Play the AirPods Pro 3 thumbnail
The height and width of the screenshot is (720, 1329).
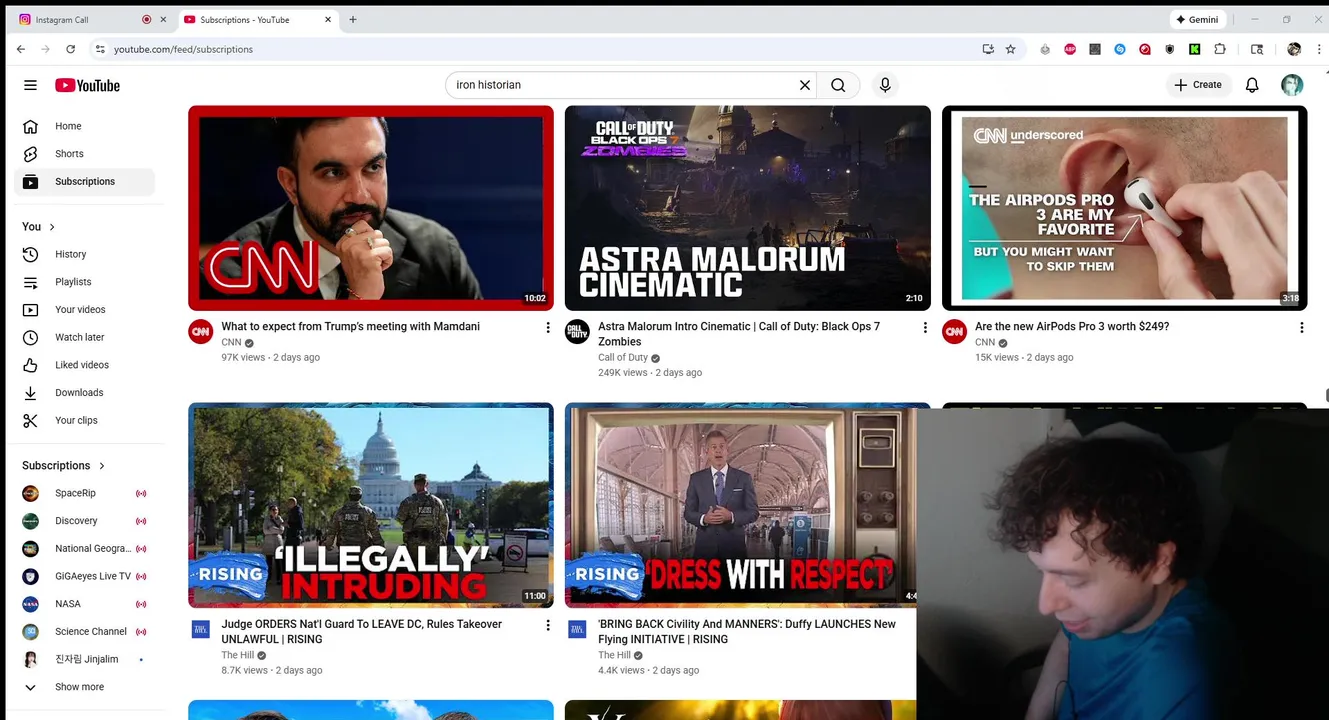pyautogui.click(x=1125, y=208)
